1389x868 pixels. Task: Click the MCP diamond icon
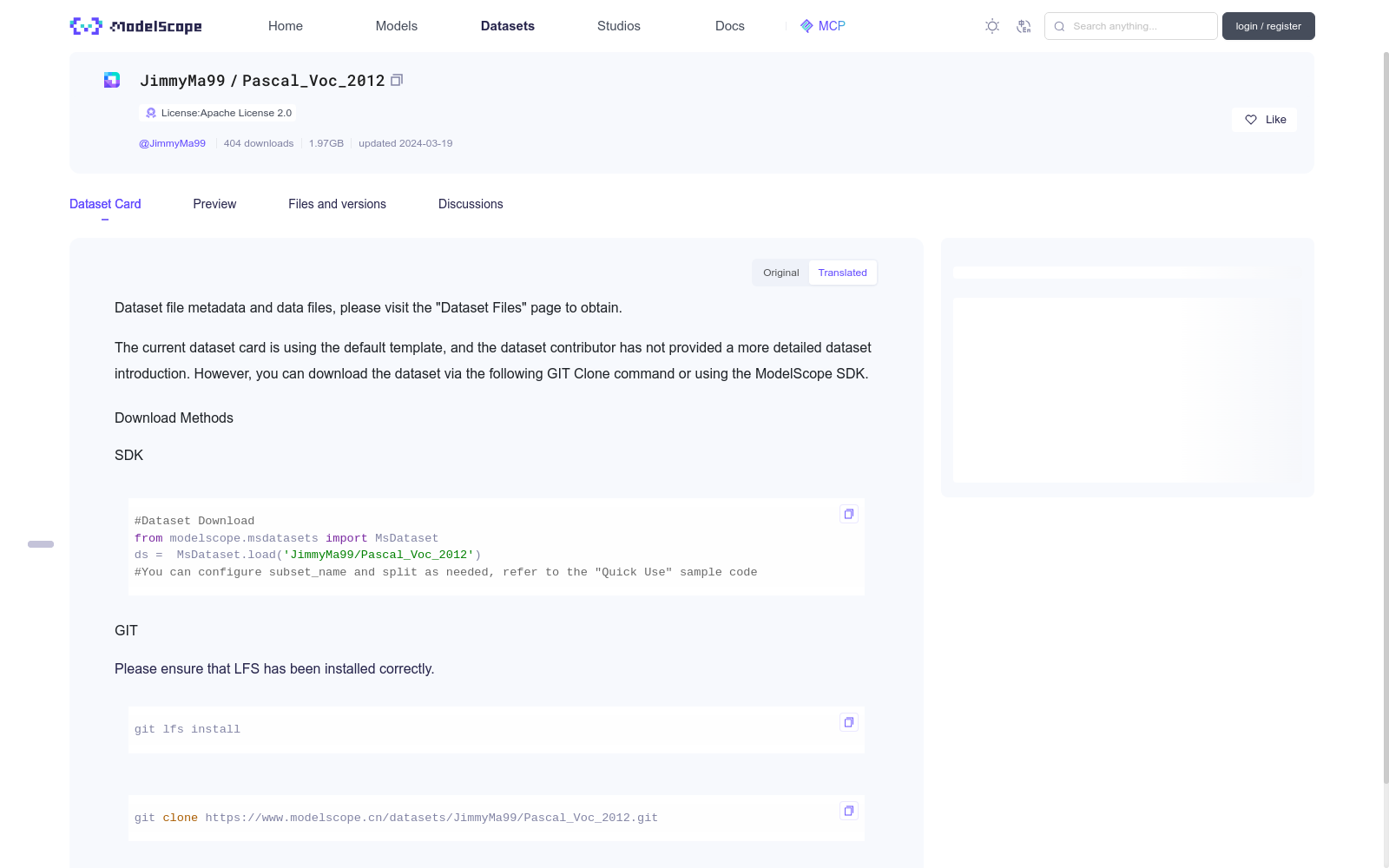806,26
